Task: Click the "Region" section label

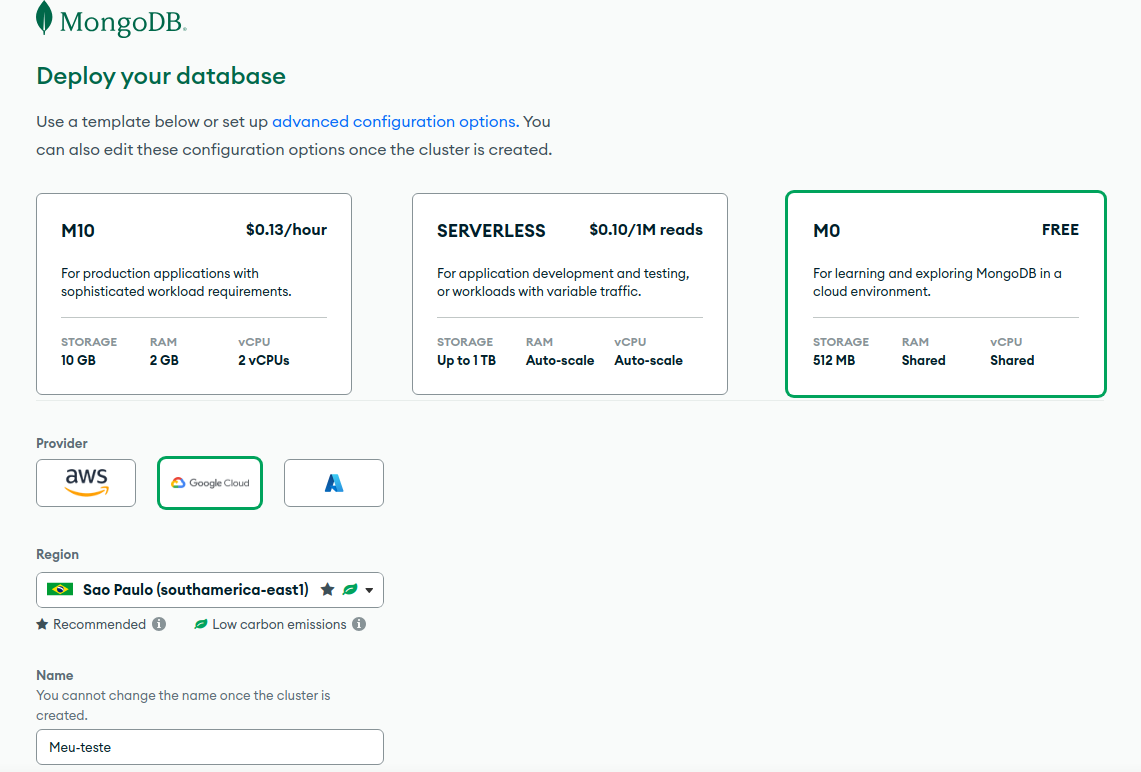Action: (57, 554)
